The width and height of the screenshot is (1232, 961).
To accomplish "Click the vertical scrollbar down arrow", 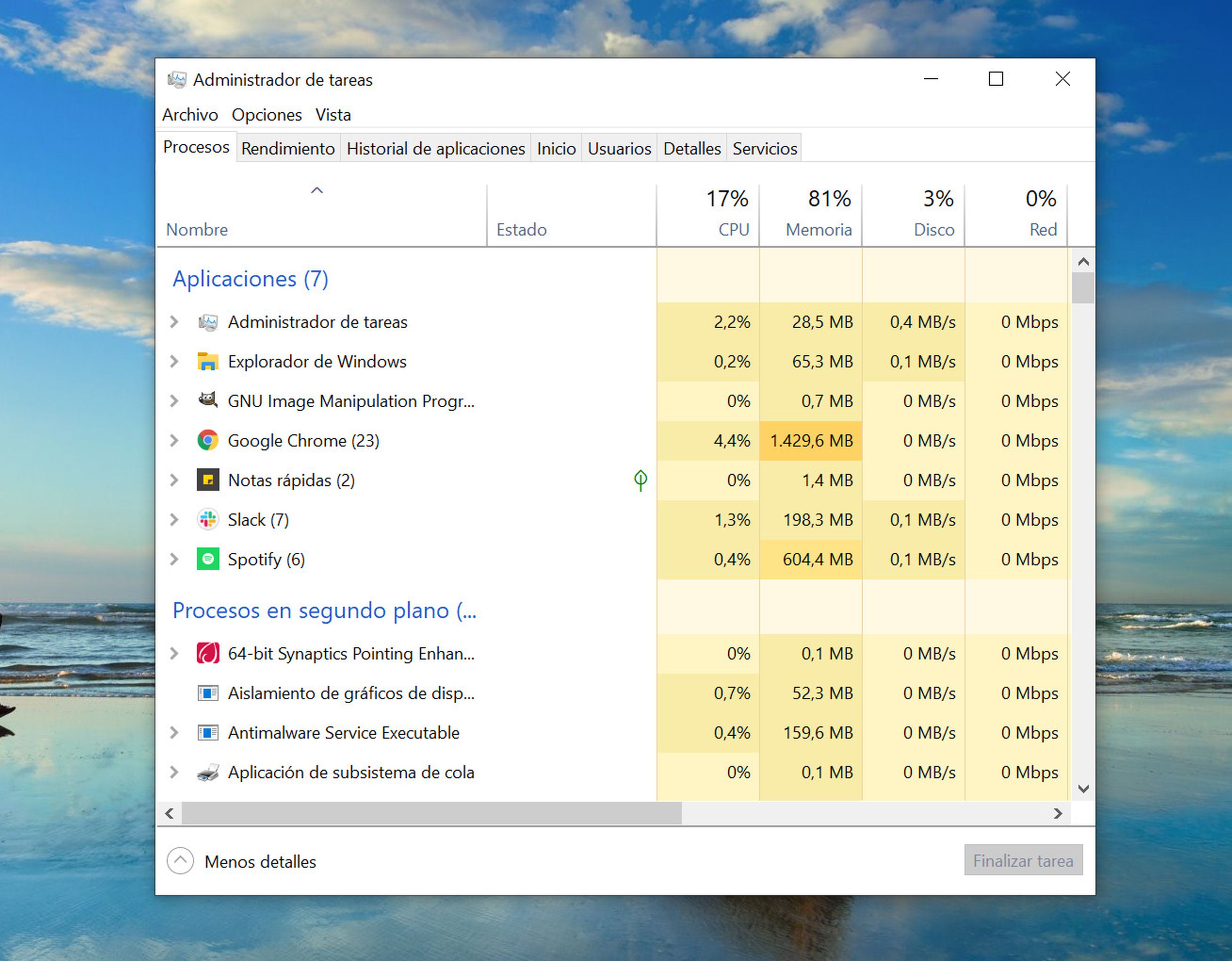I will (1082, 788).
